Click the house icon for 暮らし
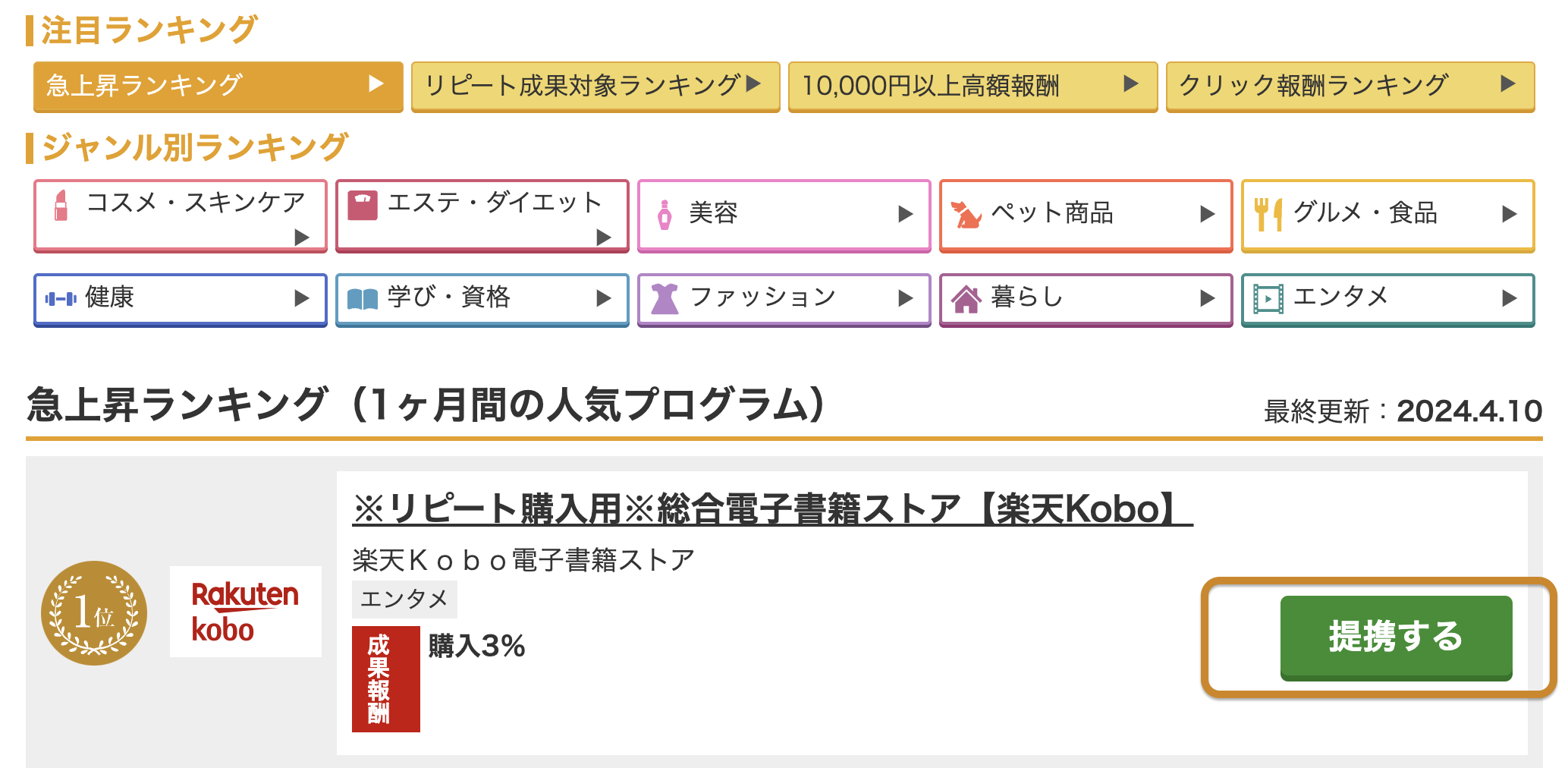1568x768 pixels. [966, 299]
